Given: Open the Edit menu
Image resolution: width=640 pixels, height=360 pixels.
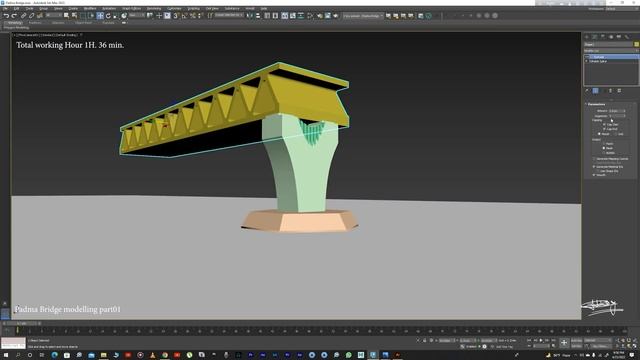Looking at the screenshot, I should click(x=16, y=8).
